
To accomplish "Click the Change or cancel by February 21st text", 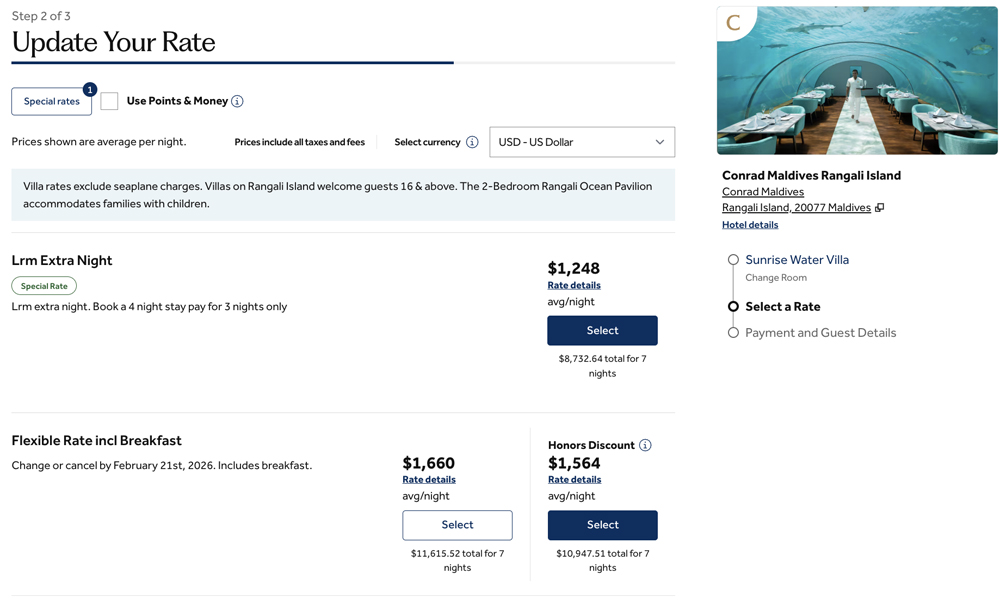I will pos(162,466).
